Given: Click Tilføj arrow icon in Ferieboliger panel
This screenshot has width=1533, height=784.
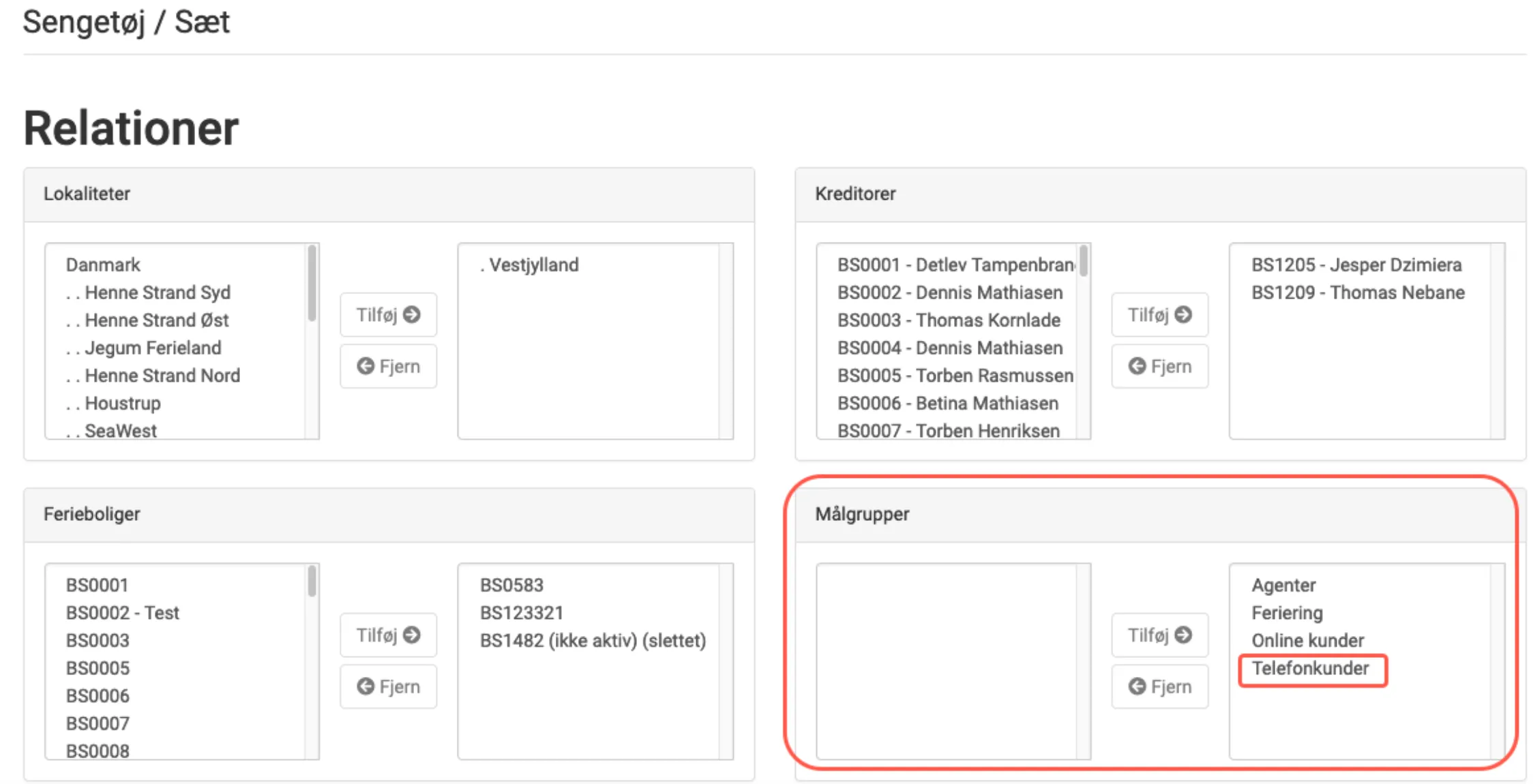Looking at the screenshot, I should [x=411, y=635].
